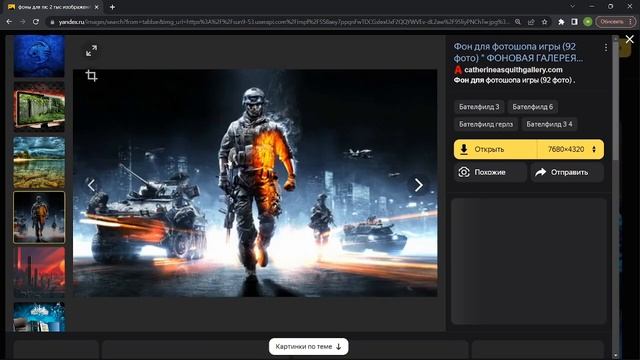
Task: Select the blue emblem thumbnail
Action: [x=39, y=56]
